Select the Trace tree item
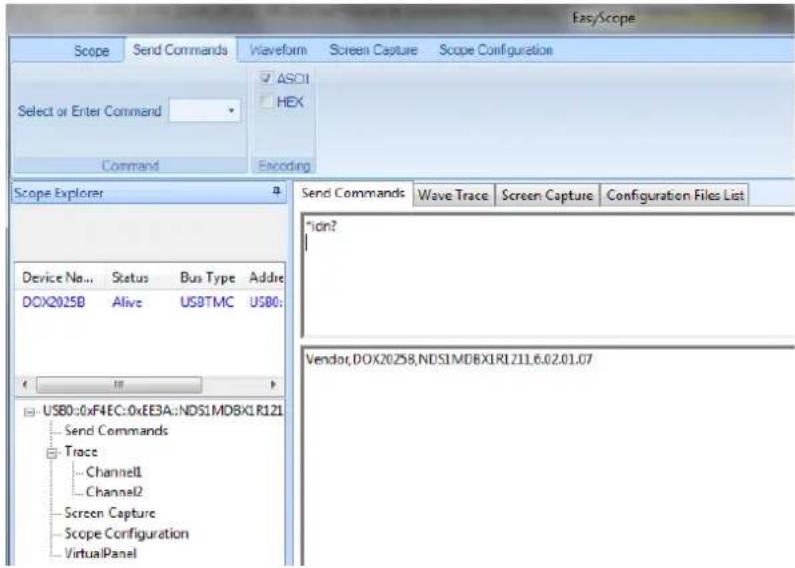 coord(81,451)
